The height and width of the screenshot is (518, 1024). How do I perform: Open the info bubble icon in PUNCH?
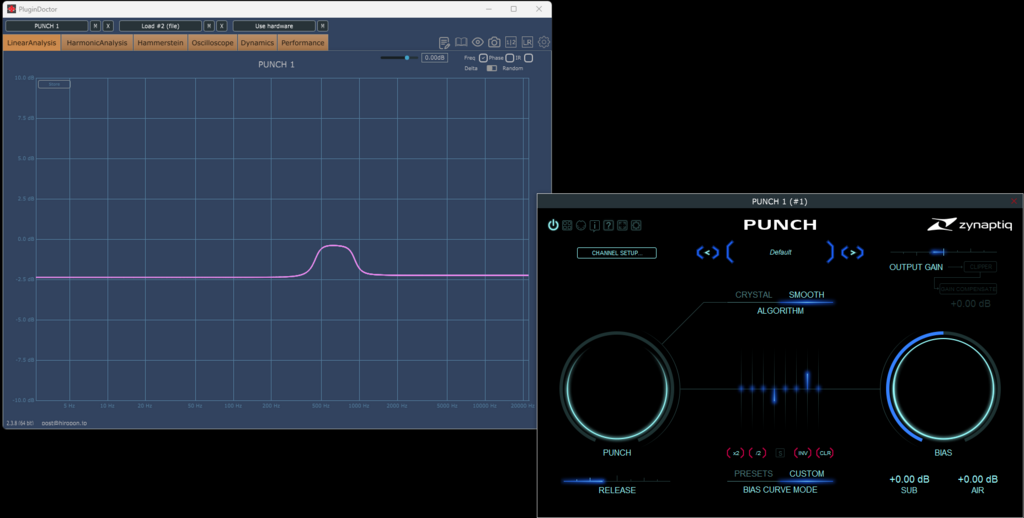[x=594, y=225]
